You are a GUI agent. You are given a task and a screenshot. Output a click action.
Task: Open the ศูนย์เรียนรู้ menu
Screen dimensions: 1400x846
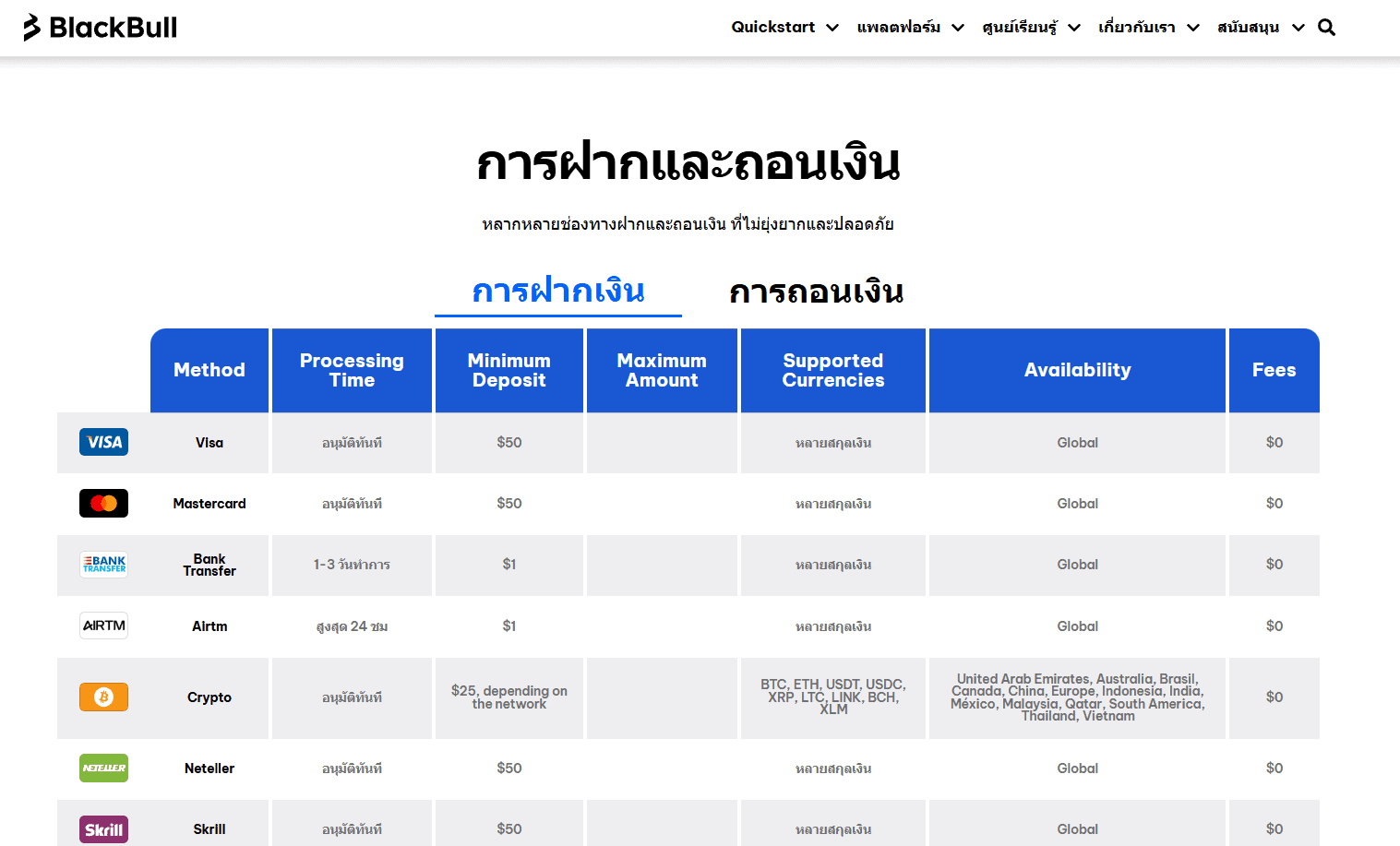1020,27
